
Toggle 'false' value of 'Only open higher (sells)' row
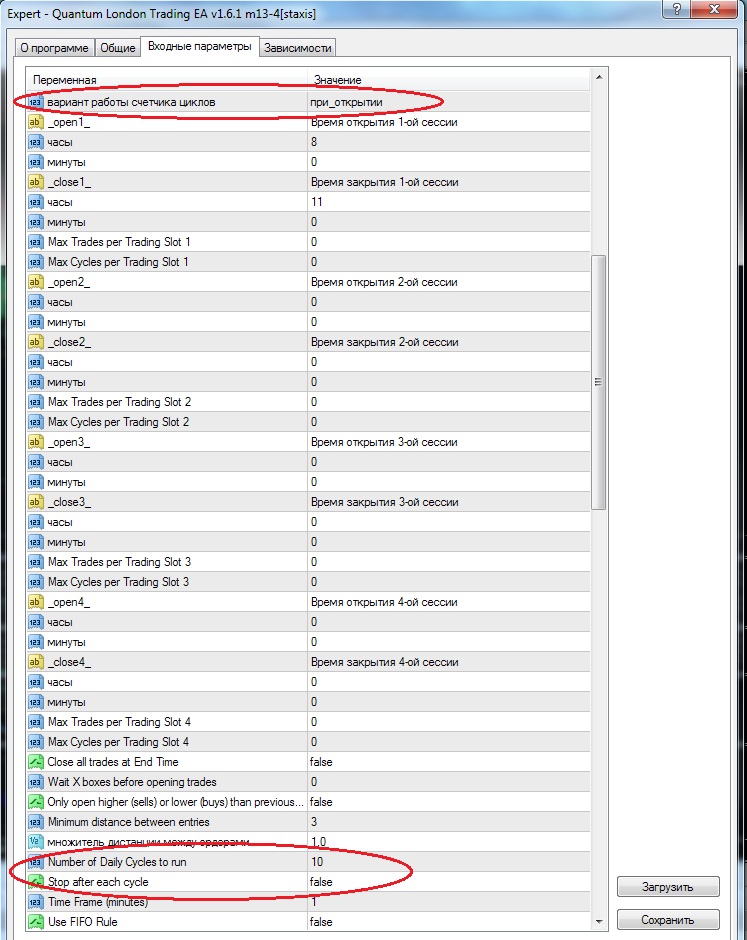pyautogui.click(x=449, y=802)
